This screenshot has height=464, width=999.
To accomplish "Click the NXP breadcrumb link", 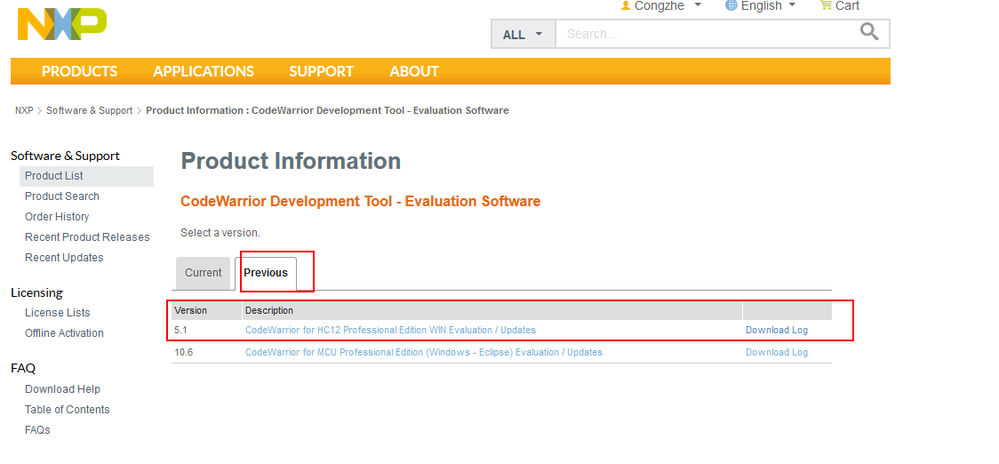I will tap(24, 110).
